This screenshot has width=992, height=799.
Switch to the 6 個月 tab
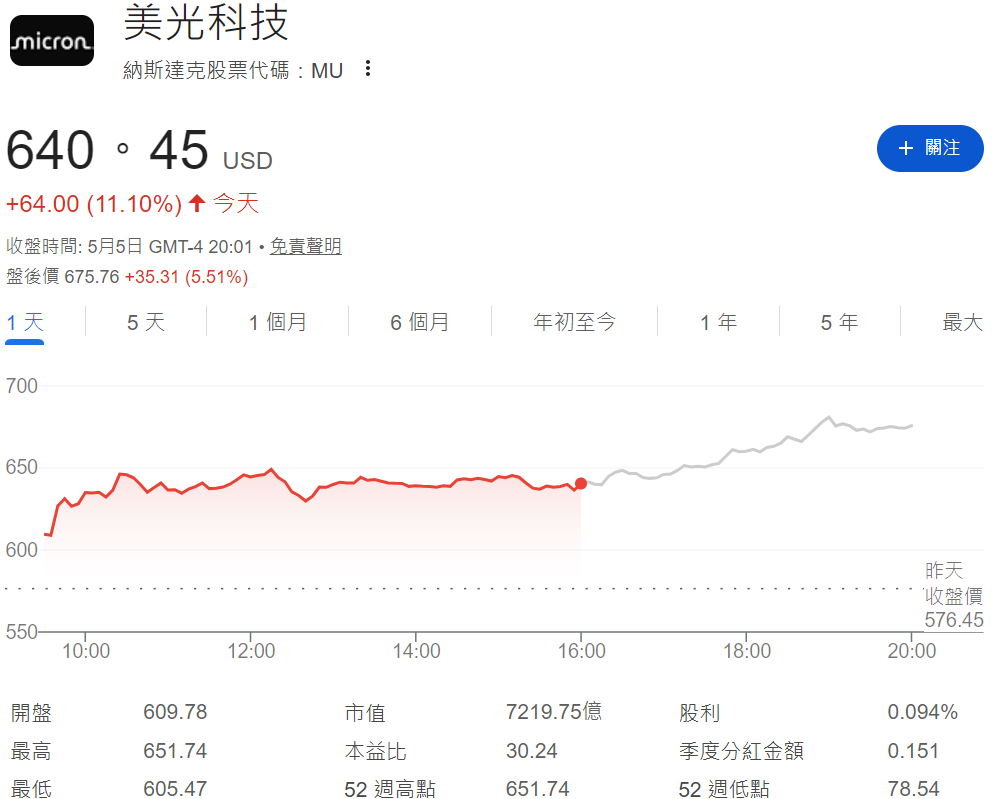pos(419,323)
